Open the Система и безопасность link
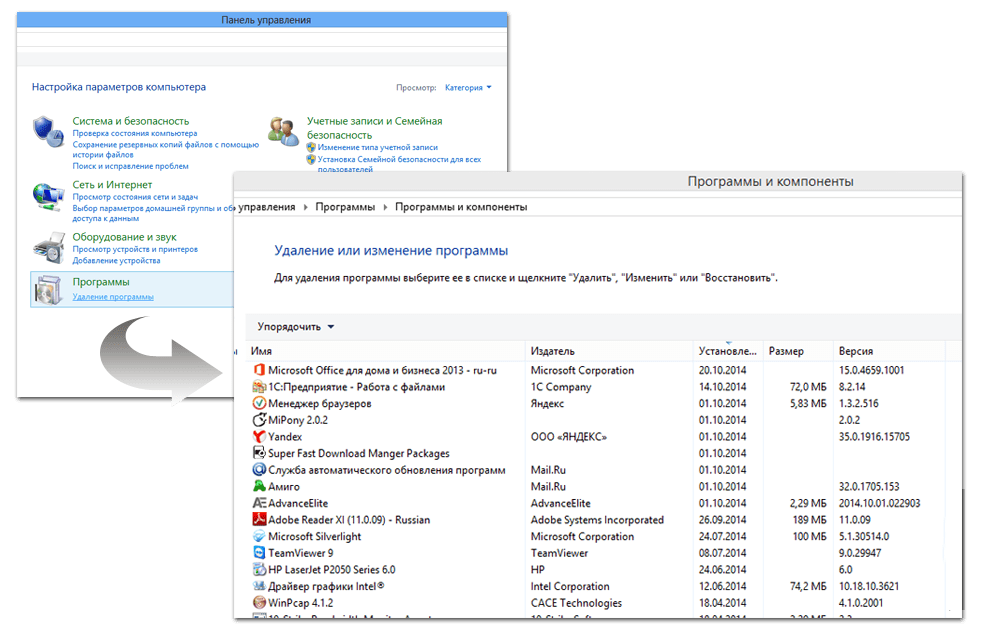This screenshot has width=988, height=639. coord(130,121)
